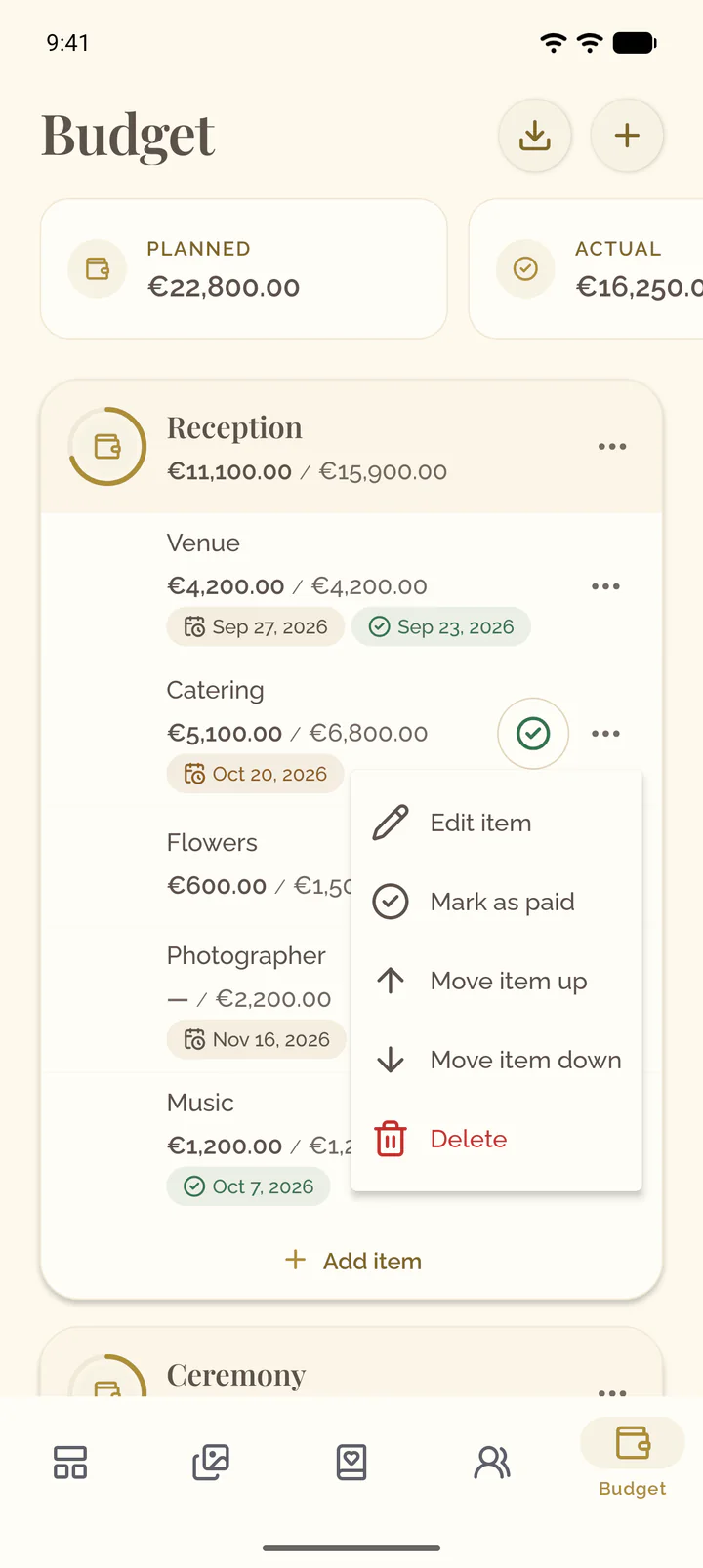Open the Catering item three-dot menu
This screenshot has height=1568, width=703.
[x=605, y=733]
